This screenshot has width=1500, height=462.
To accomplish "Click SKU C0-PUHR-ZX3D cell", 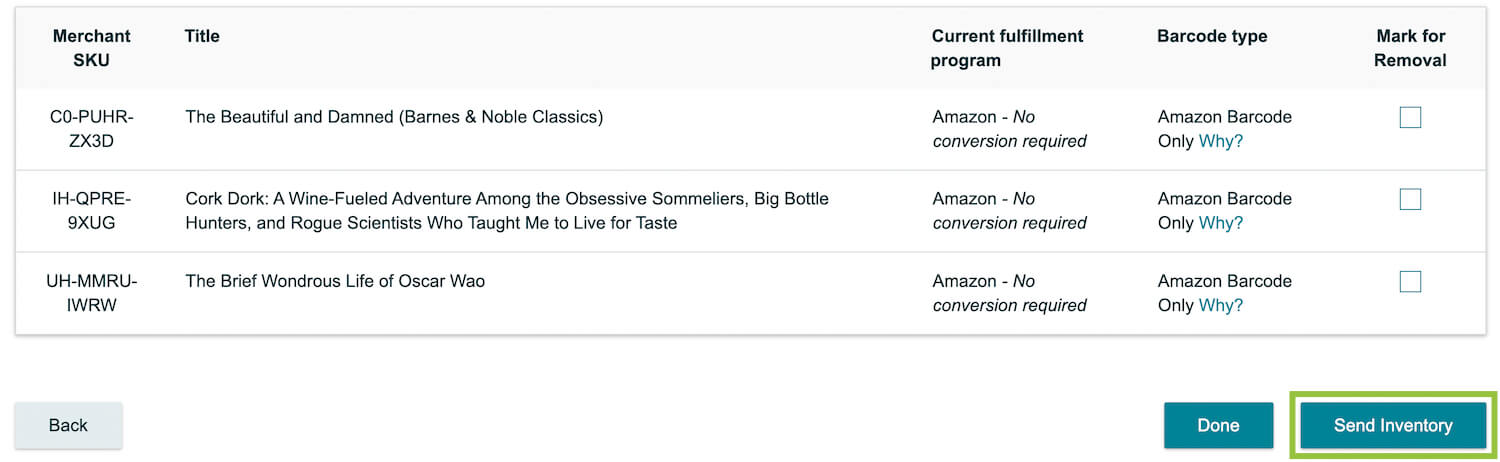I will (x=92, y=129).
